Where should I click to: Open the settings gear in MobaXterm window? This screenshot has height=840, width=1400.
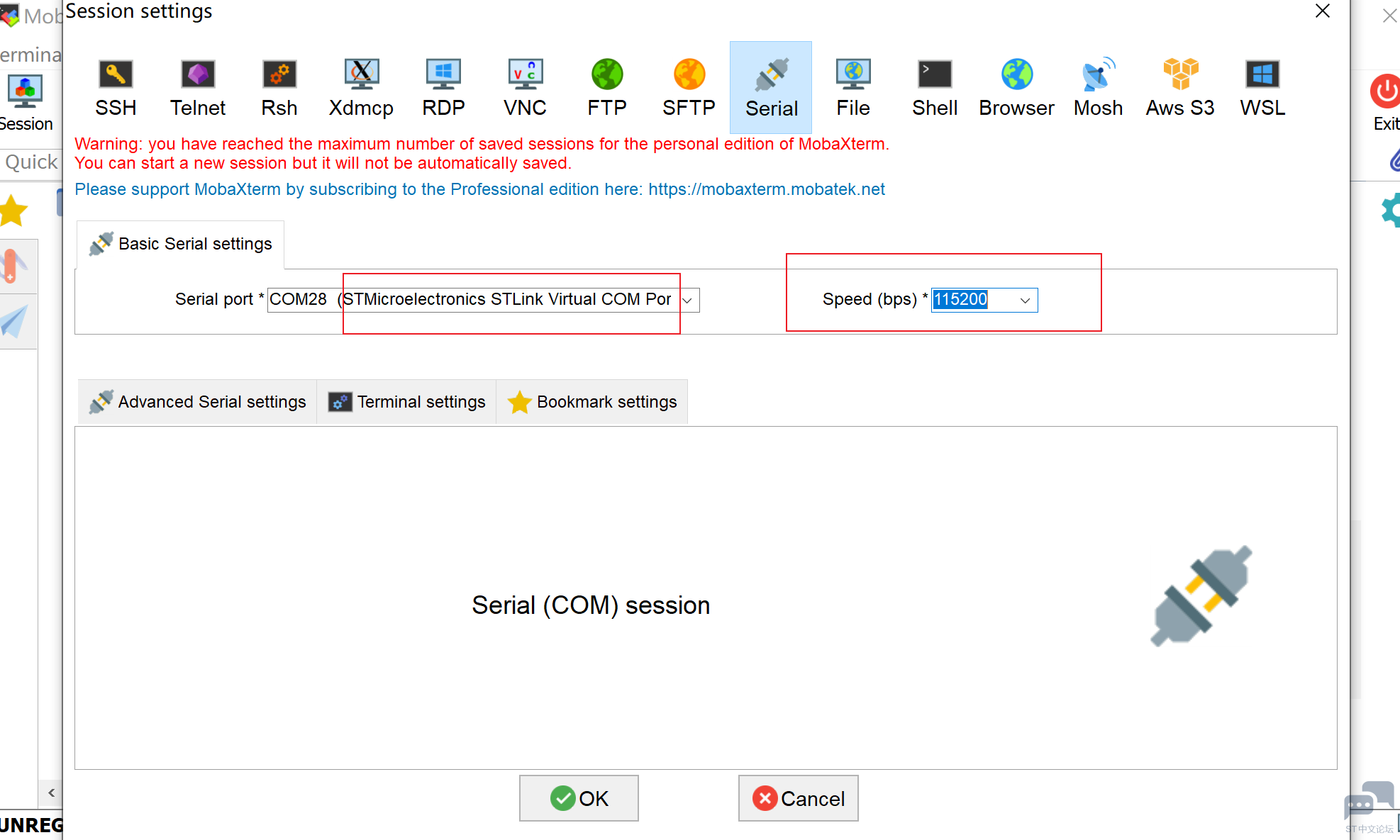pyautogui.click(x=1391, y=211)
